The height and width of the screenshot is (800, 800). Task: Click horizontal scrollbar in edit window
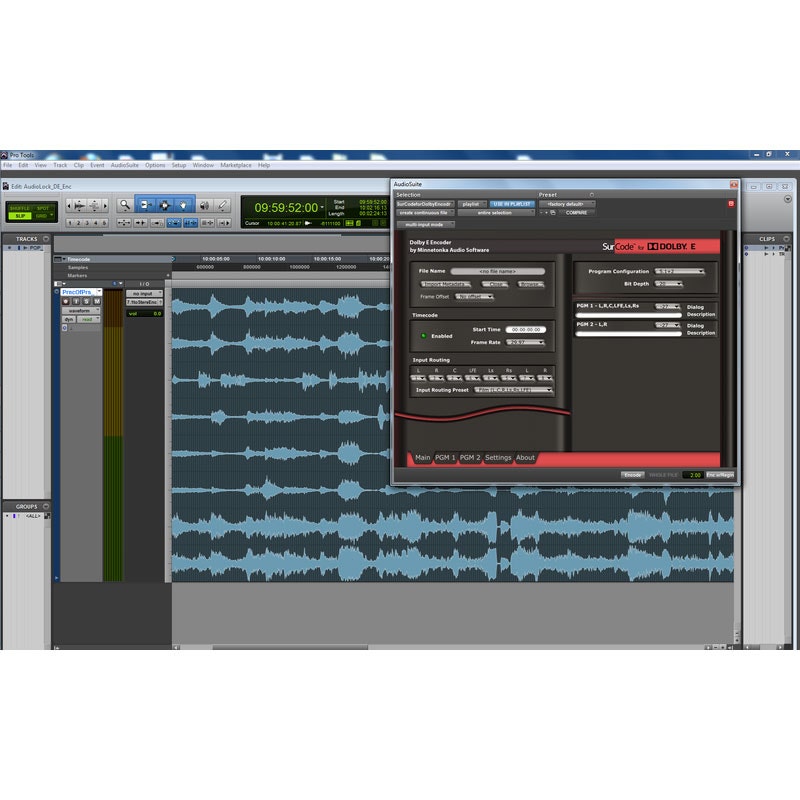coord(290,647)
